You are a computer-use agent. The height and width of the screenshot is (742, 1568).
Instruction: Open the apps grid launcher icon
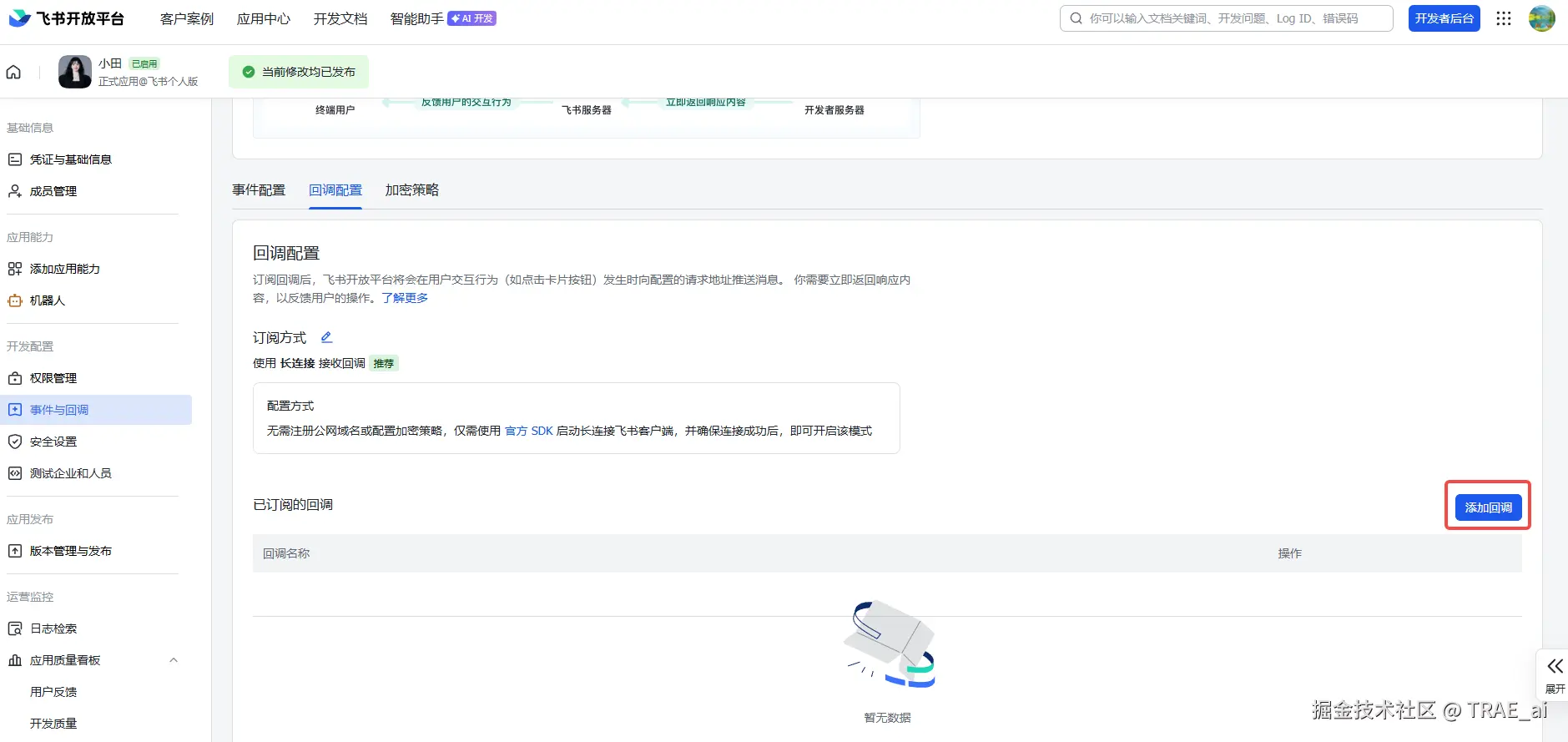(1504, 18)
